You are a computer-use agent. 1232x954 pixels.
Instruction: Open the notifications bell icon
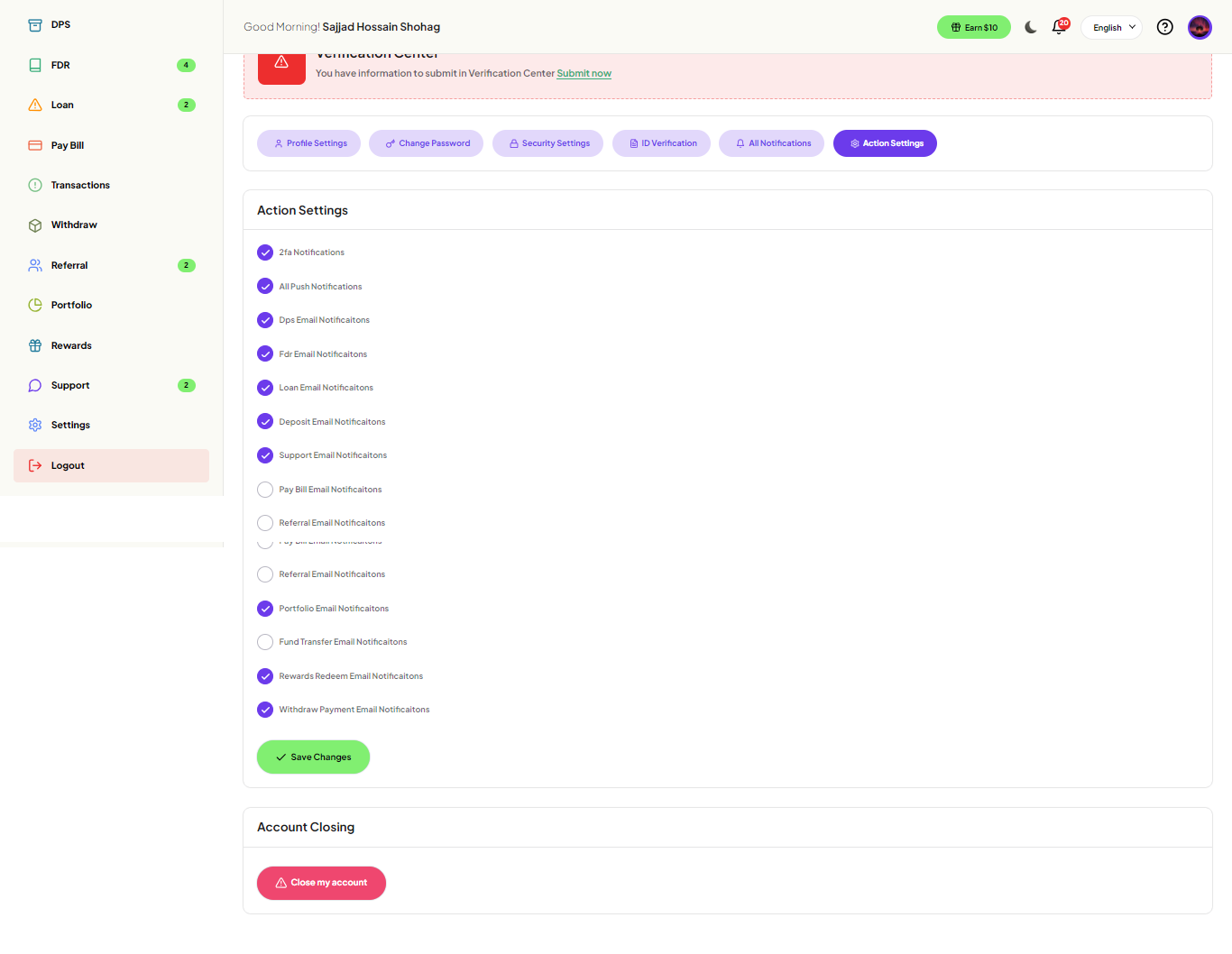pyautogui.click(x=1059, y=27)
